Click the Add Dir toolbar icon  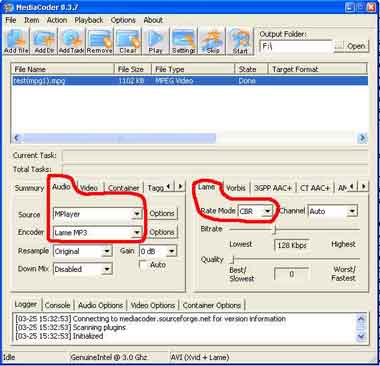44,41
